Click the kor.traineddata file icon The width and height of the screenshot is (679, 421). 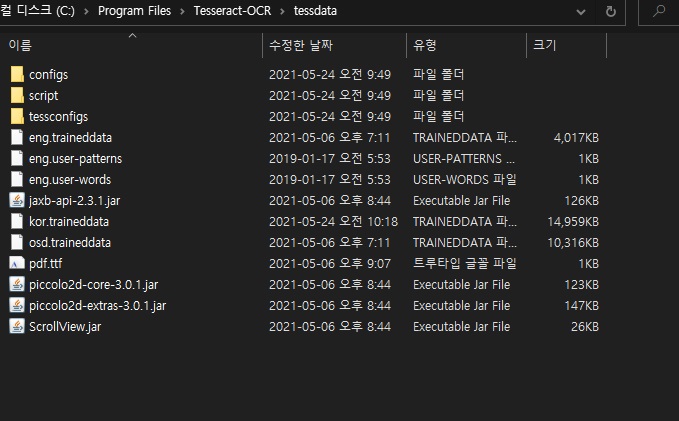tap(17, 221)
